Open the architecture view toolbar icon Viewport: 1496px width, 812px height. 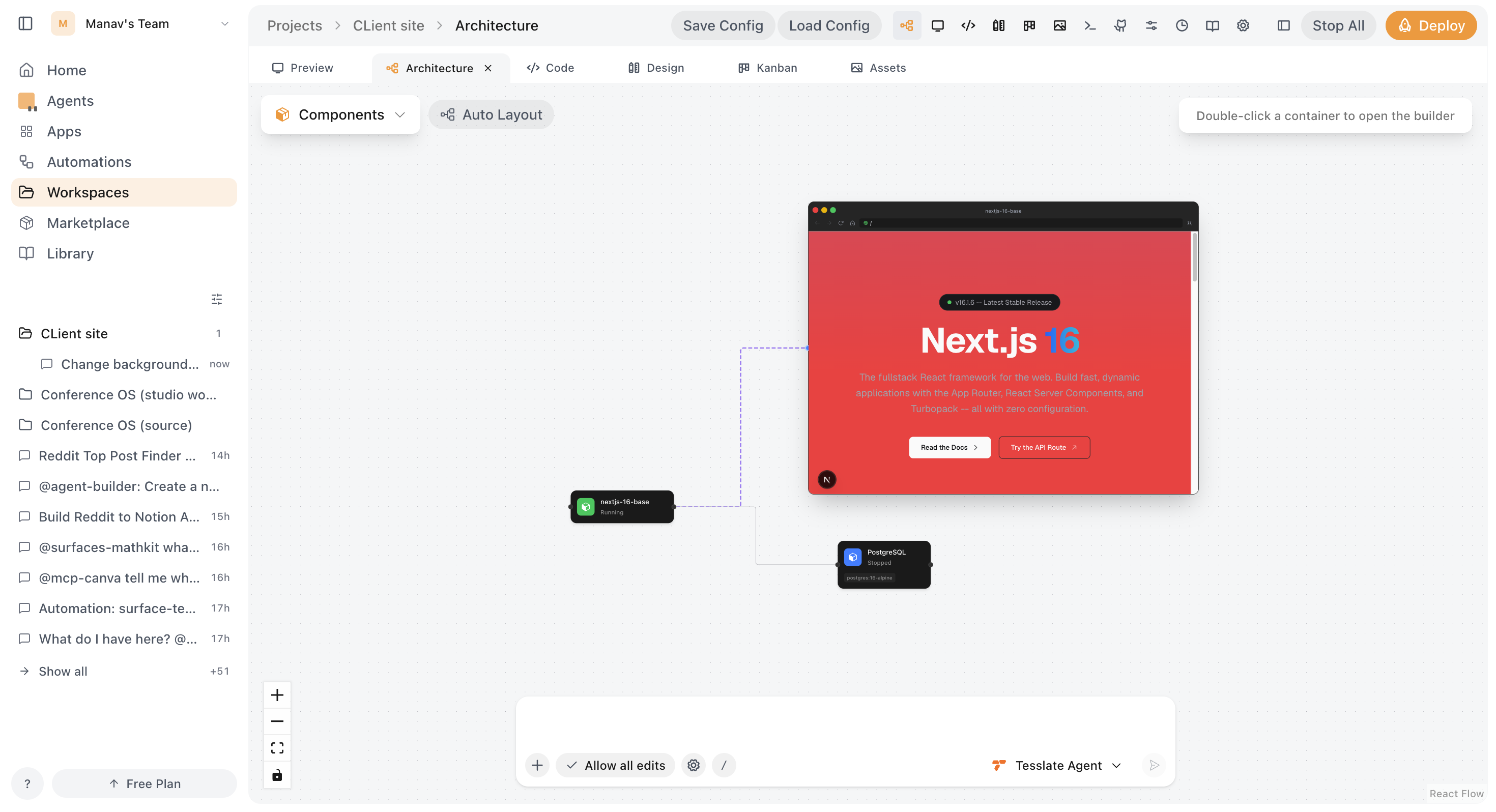(x=907, y=25)
